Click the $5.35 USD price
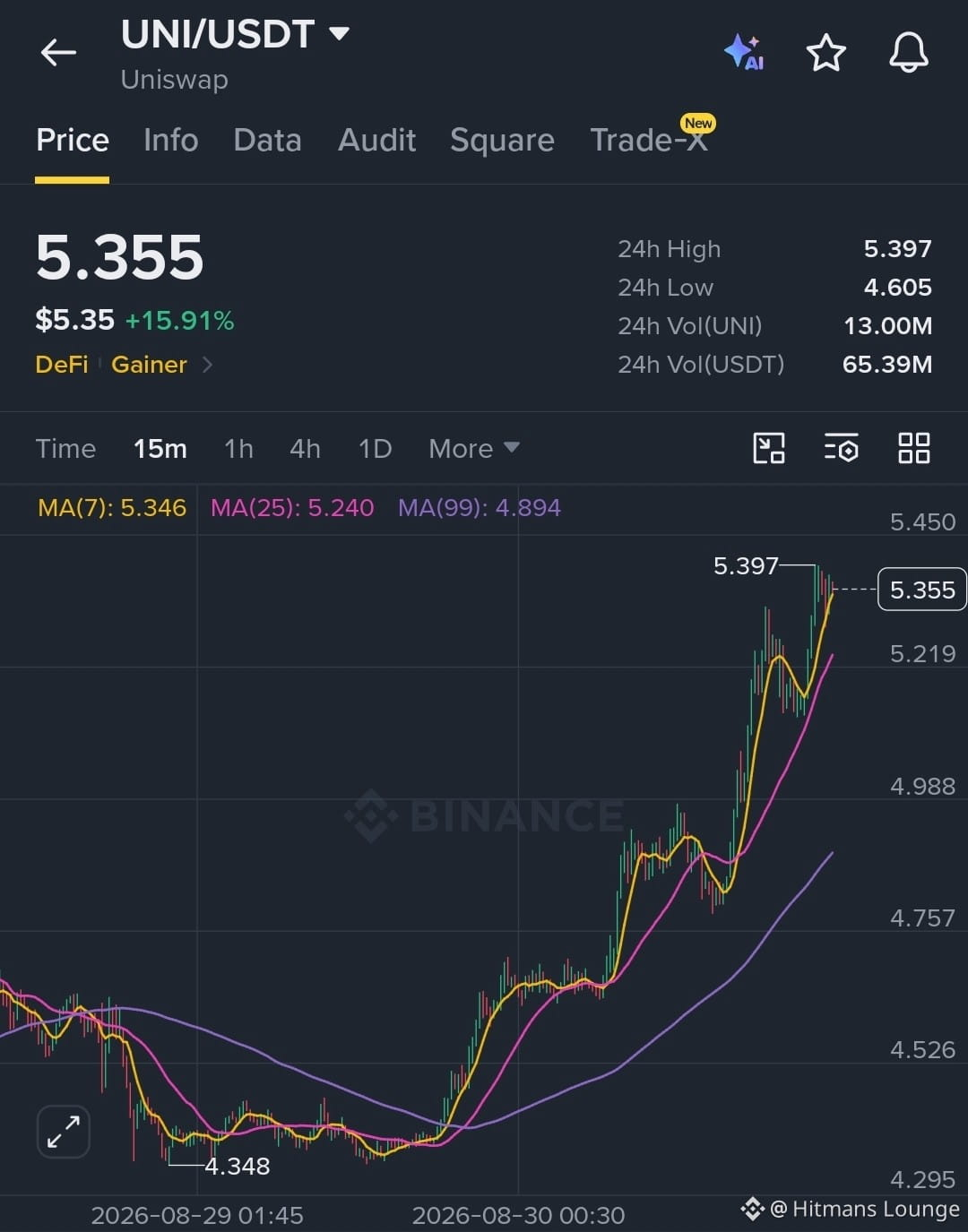Viewport: 968px width, 1232px height. pos(75,320)
